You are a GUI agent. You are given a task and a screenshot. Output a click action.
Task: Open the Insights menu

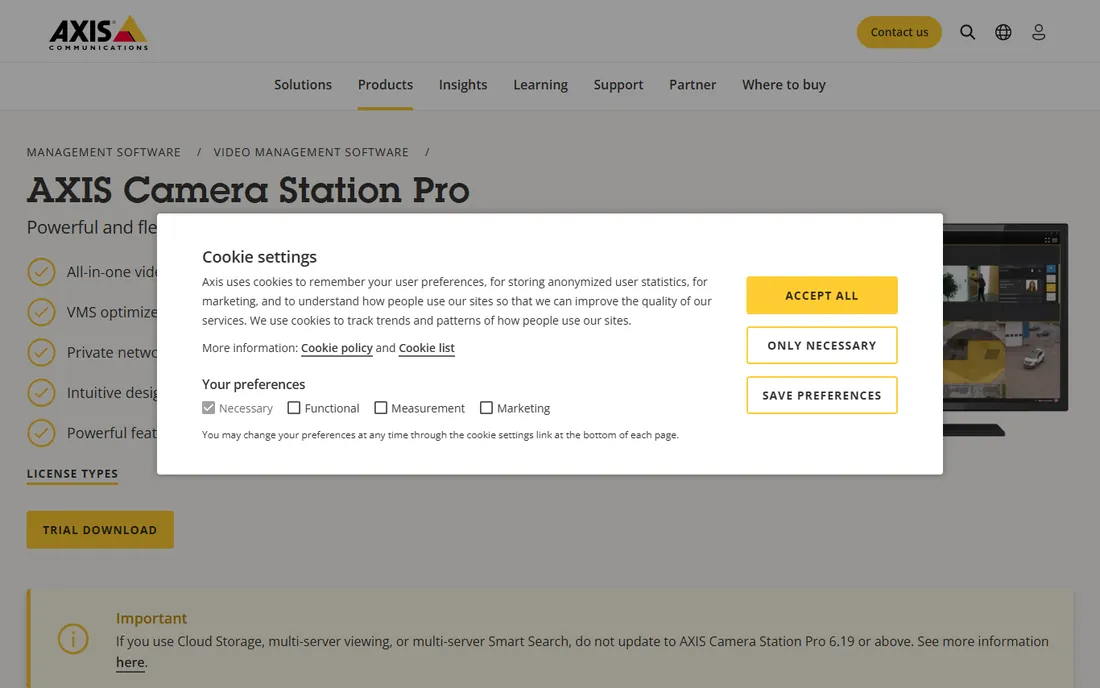pos(463,85)
